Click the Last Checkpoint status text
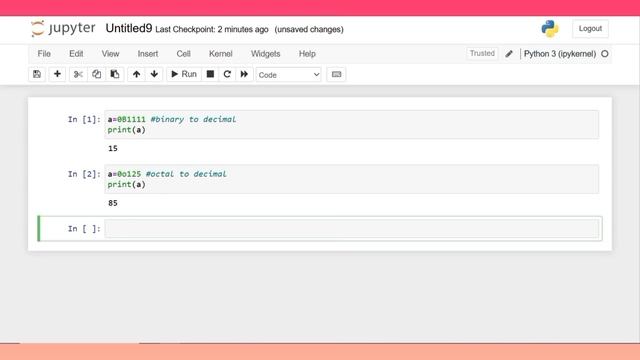 tap(212, 29)
